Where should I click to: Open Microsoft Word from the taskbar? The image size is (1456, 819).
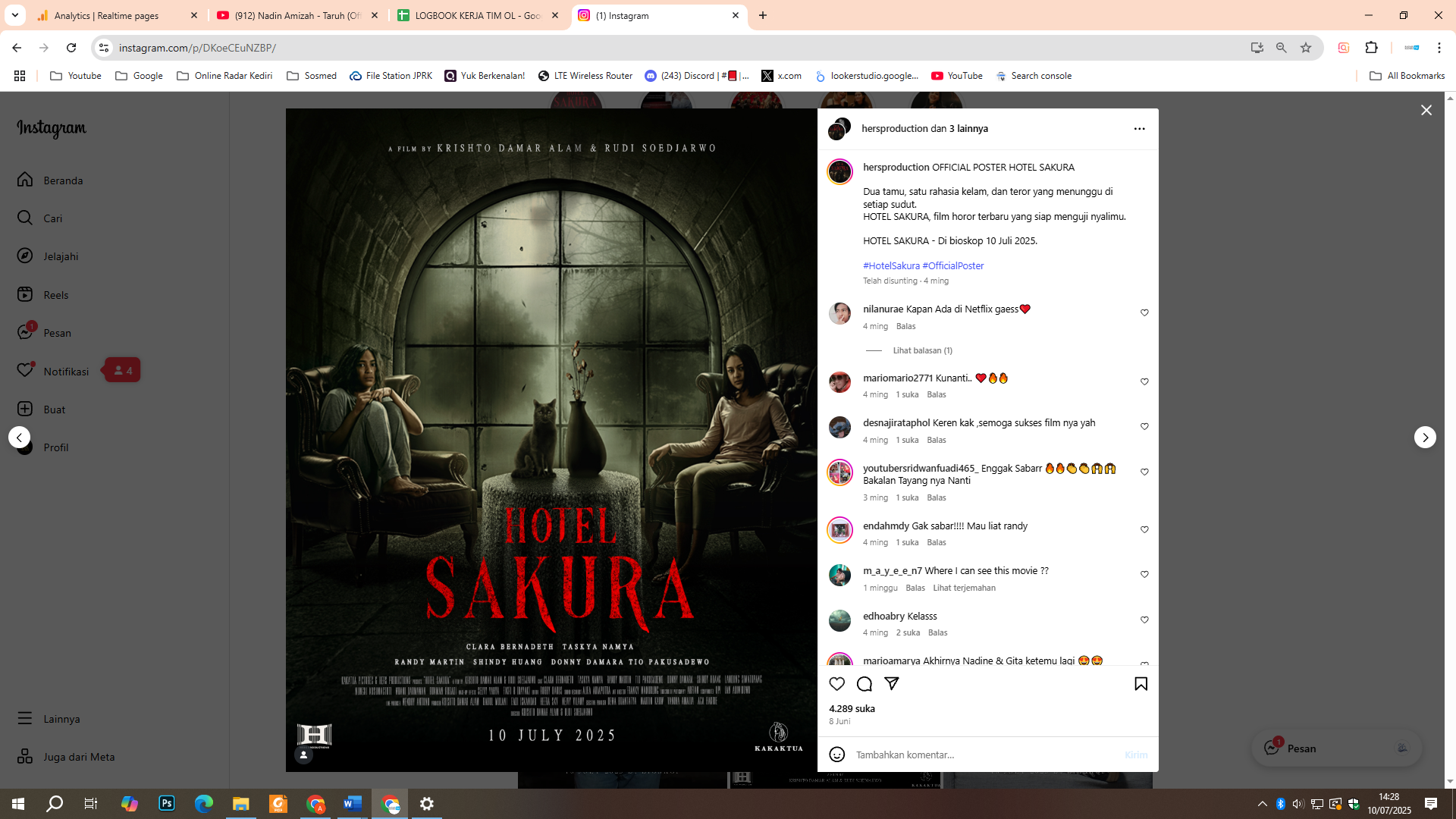353,804
